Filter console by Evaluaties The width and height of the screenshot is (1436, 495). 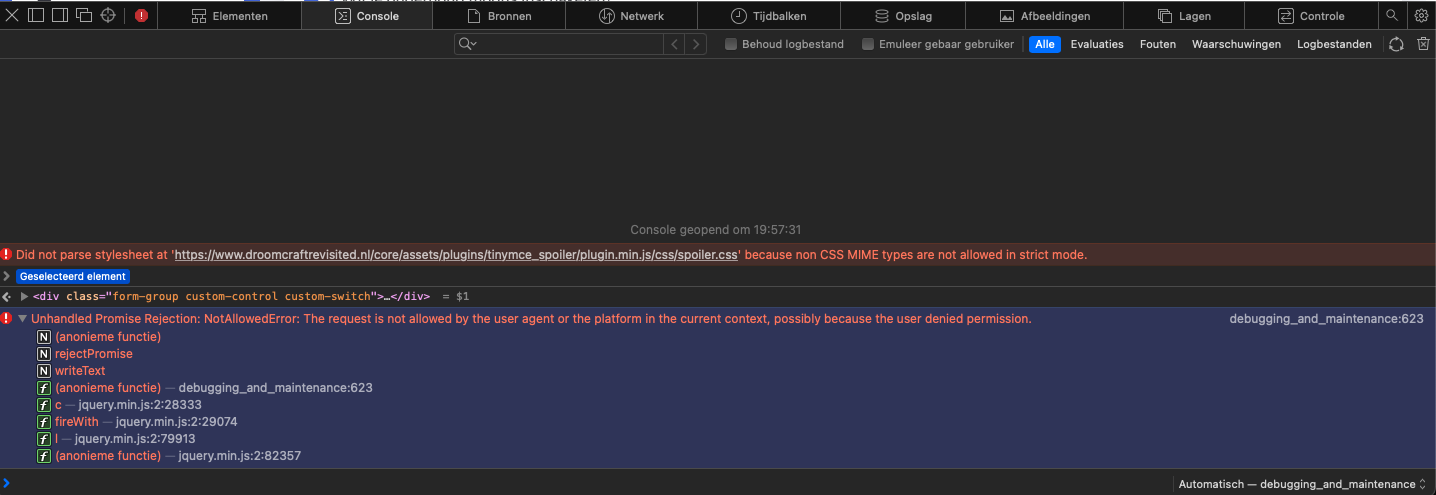[1097, 44]
